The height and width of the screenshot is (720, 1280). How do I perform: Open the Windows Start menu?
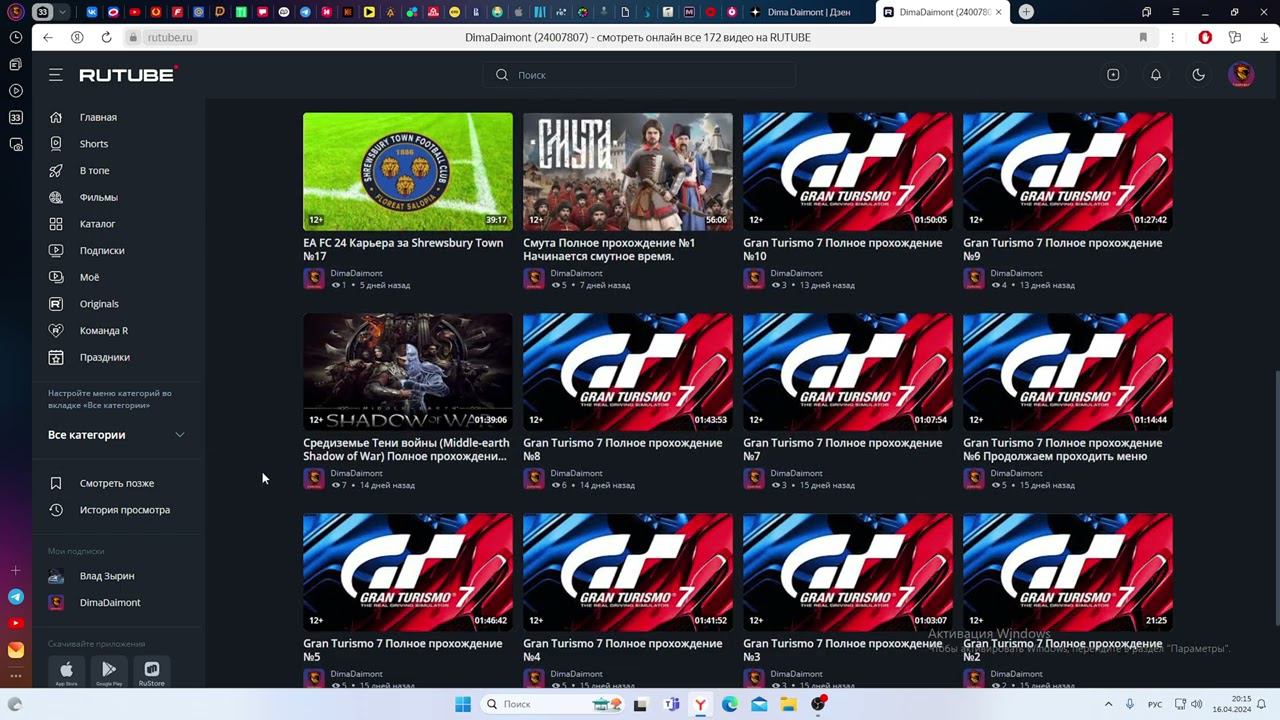pos(463,704)
